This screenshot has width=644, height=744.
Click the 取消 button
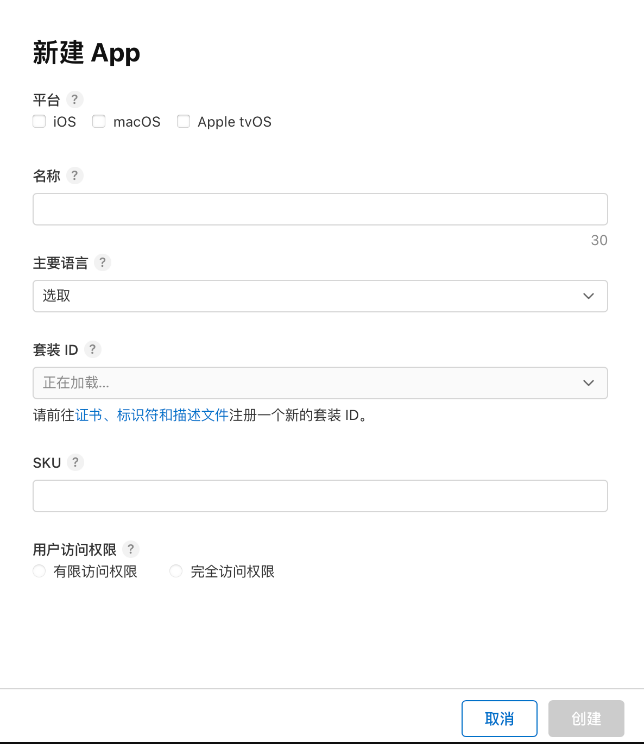pos(499,718)
